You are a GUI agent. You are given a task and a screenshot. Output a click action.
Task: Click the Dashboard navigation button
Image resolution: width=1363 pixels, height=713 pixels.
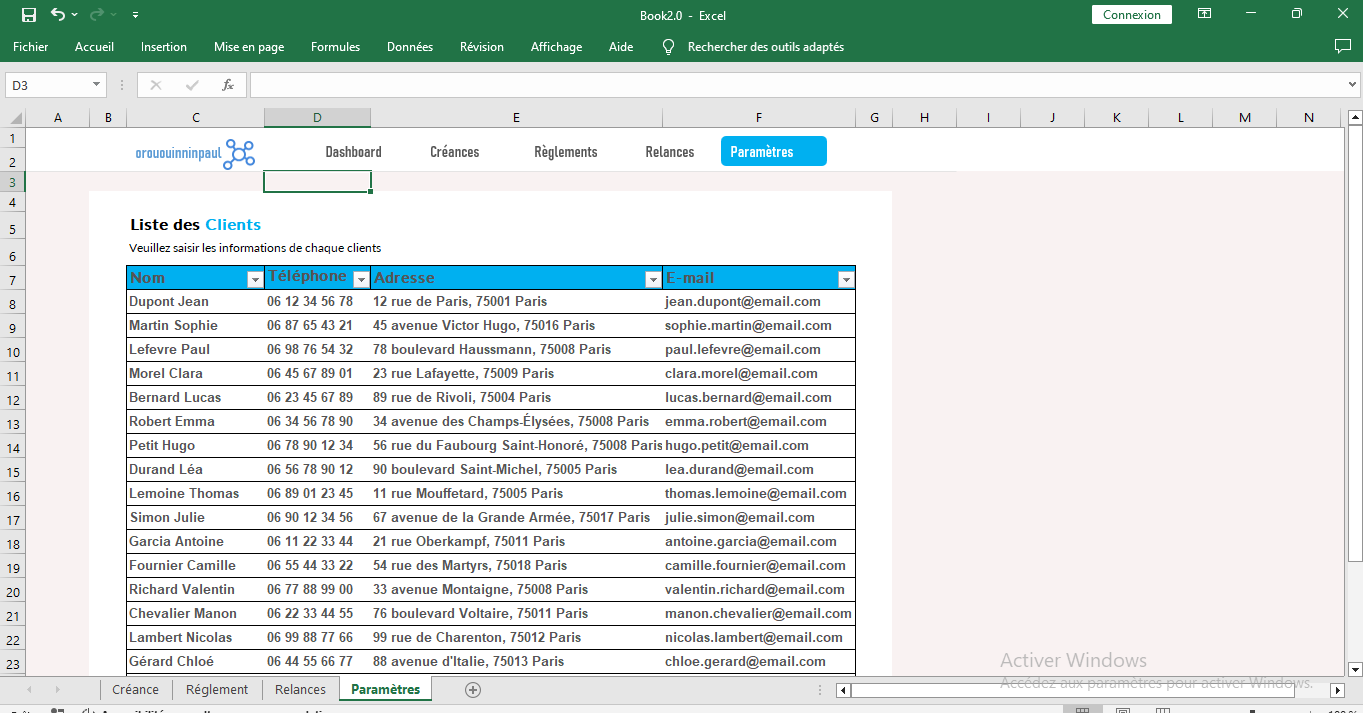tap(353, 152)
